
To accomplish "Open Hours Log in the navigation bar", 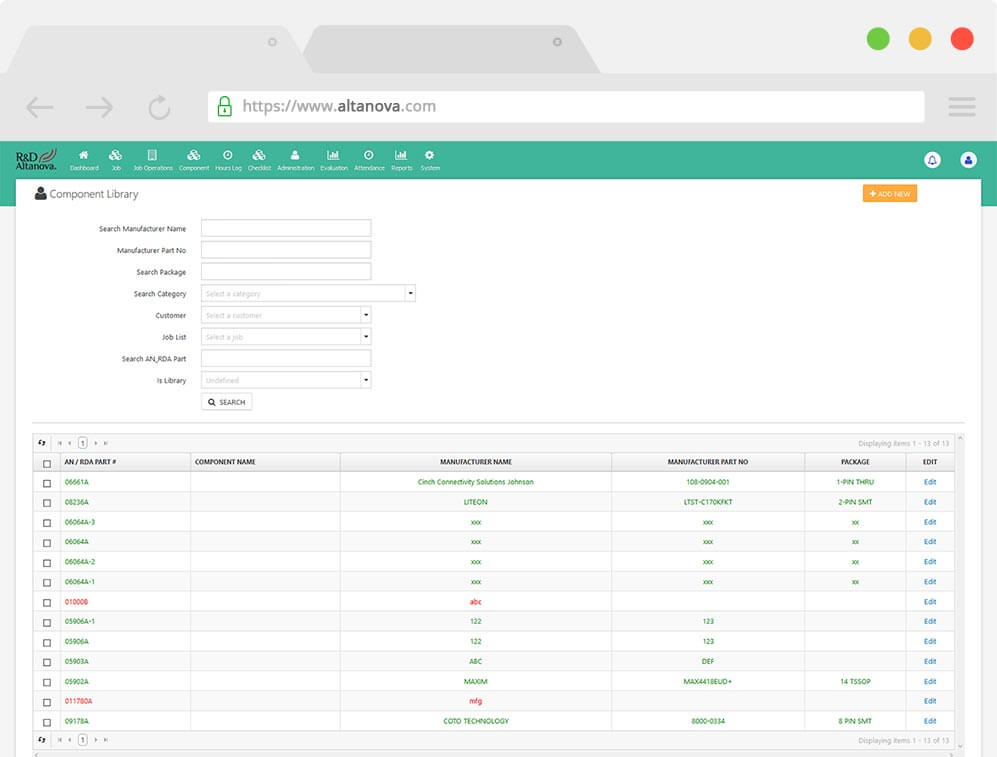I will pyautogui.click(x=228, y=160).
